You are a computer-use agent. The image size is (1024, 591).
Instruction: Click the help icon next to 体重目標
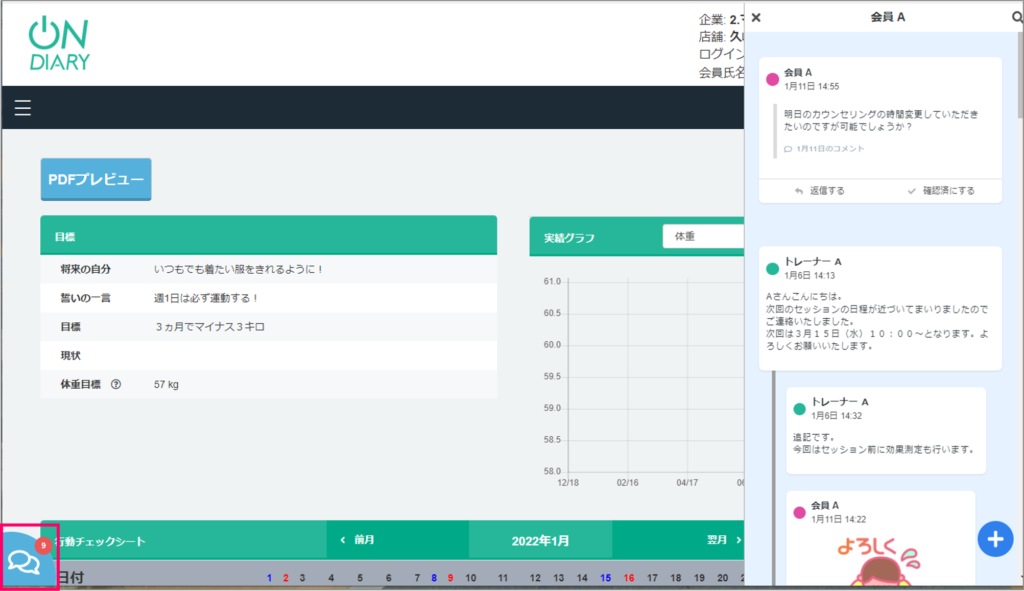[116, 384]
